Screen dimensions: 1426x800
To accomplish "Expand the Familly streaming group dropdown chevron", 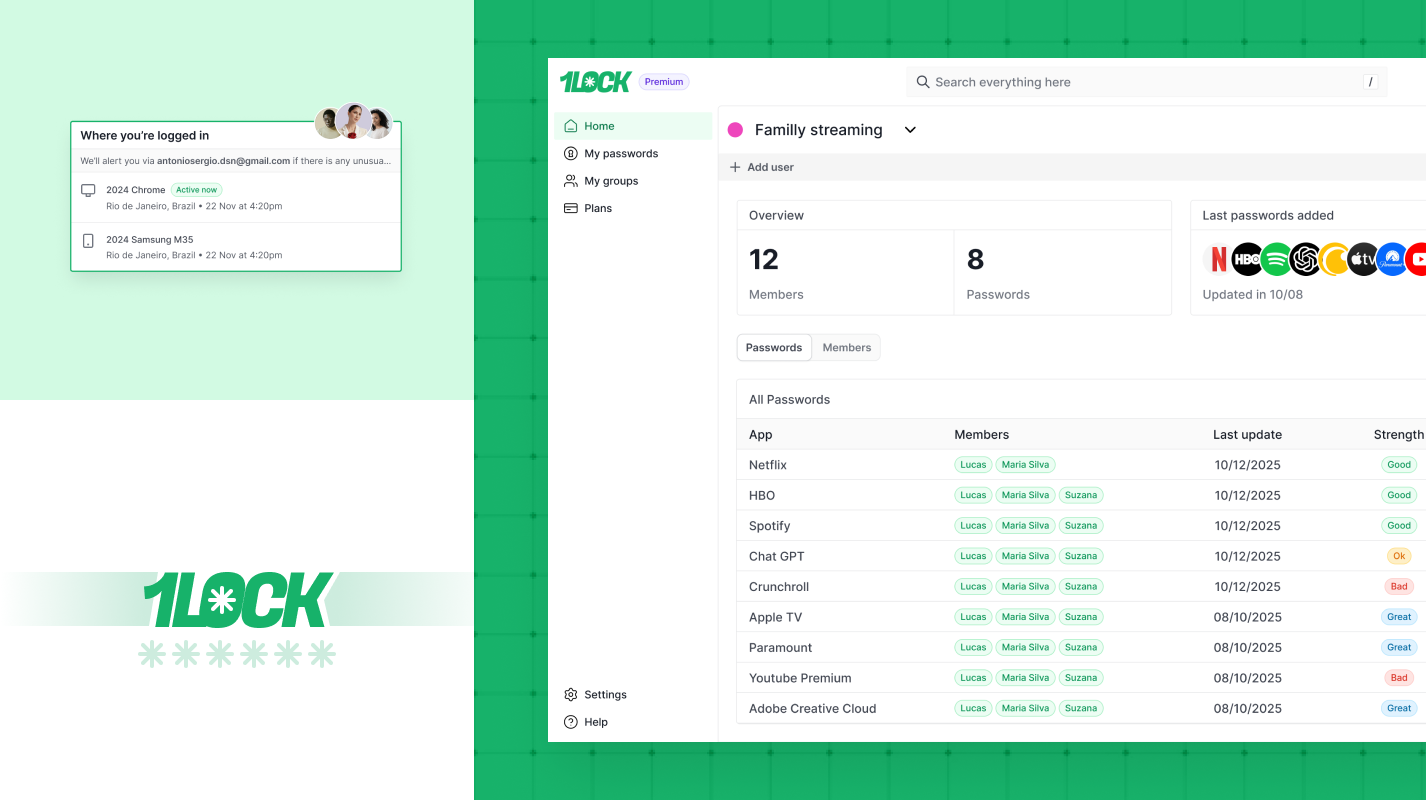I will point(910,130).
